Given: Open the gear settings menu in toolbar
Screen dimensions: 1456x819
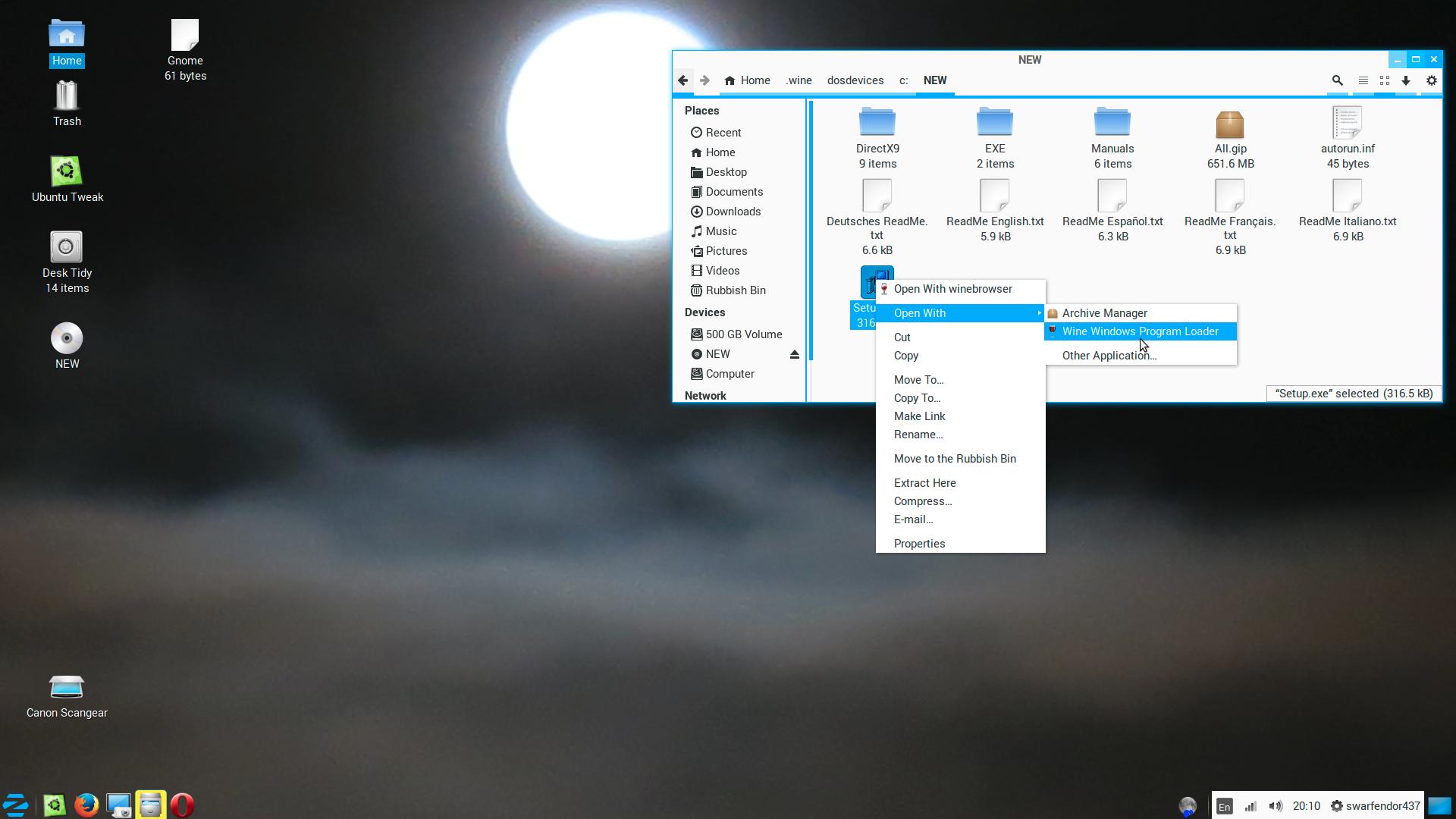Looking at the screenshot, I should click(1432, 80).
